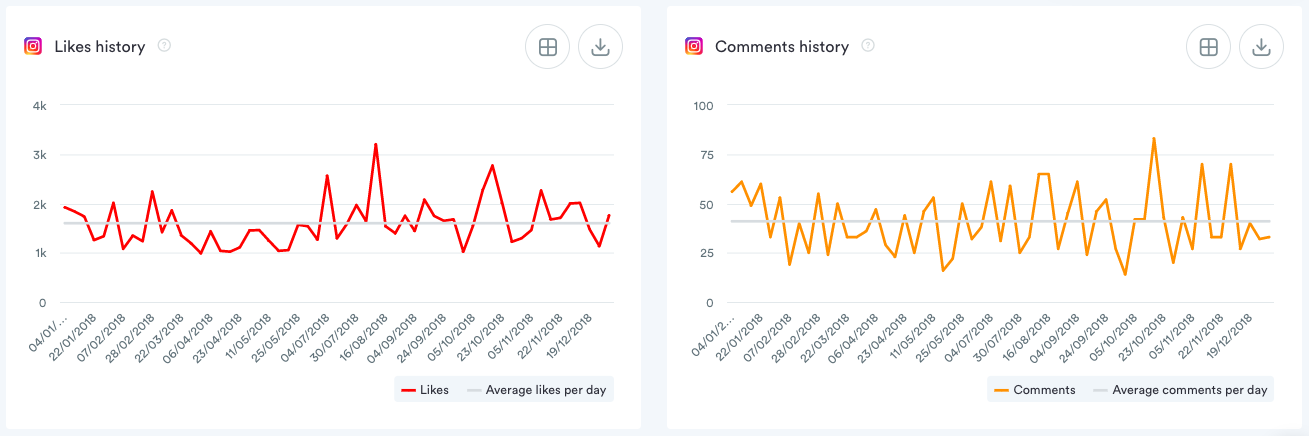Click the red Likes legend color marker

point(408,390)
